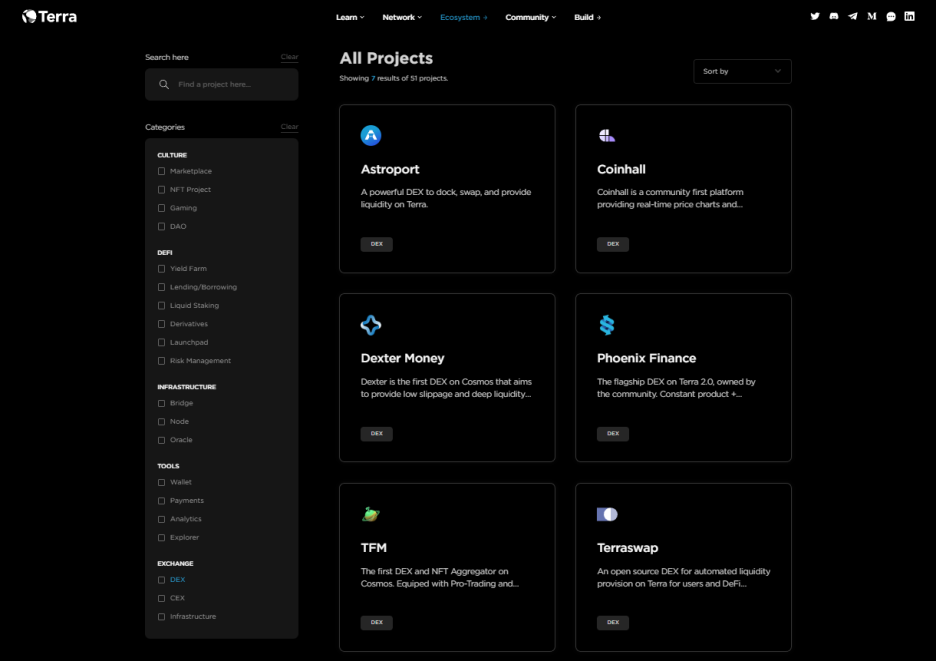Click the Coinhall logo icon
This screenshot has height=661, width=936.
[607, 136]
